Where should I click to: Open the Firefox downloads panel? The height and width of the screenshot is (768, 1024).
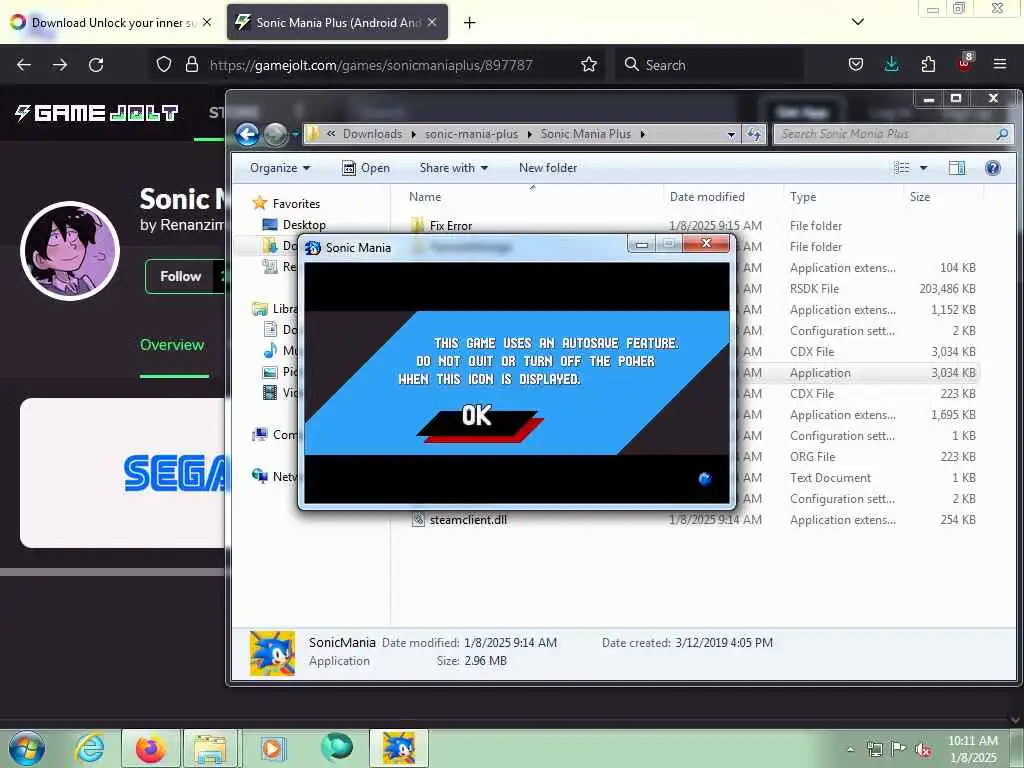[x=891, y=64]
